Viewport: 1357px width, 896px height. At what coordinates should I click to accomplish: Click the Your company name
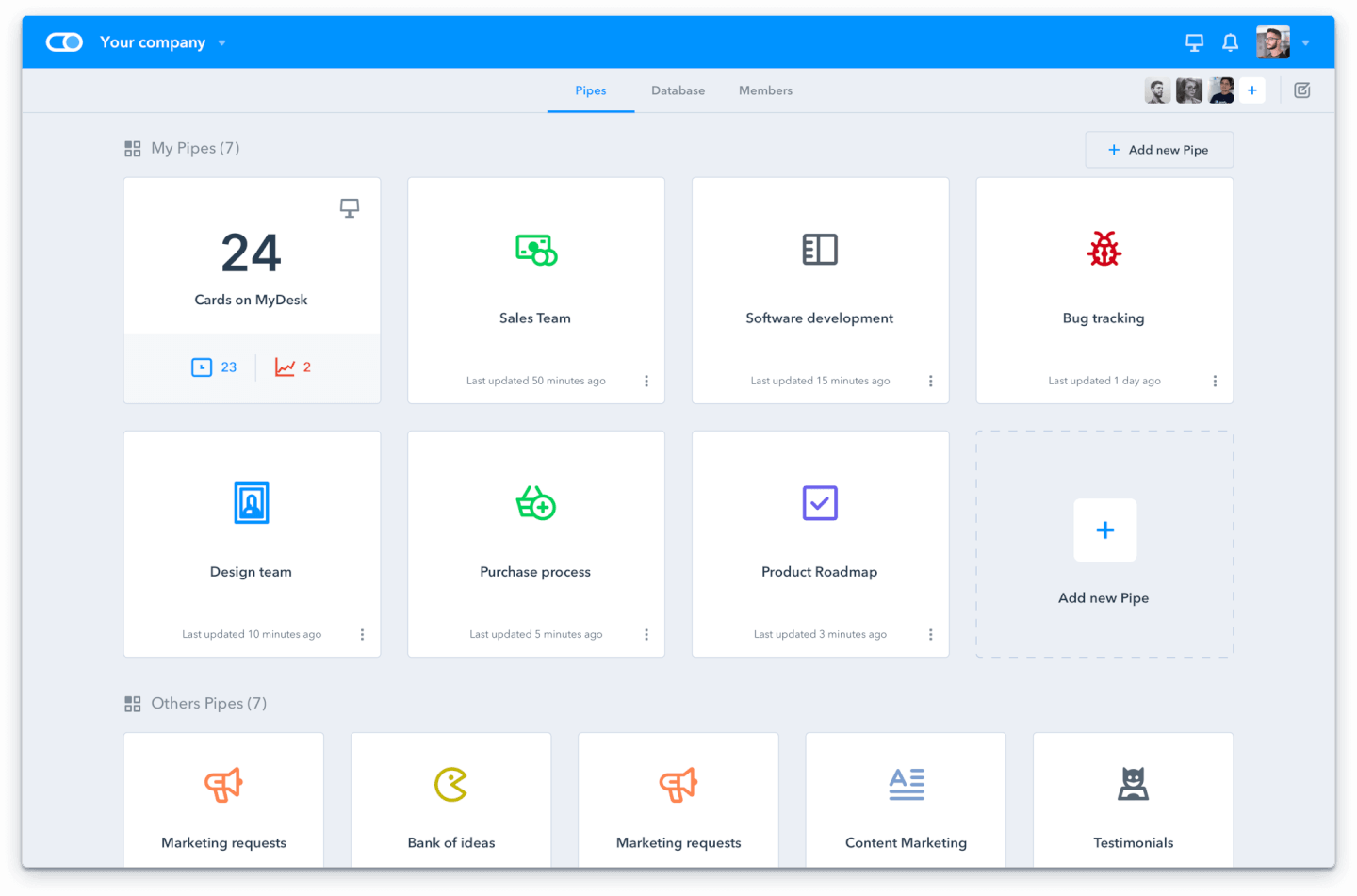click(x=153, y=42)
